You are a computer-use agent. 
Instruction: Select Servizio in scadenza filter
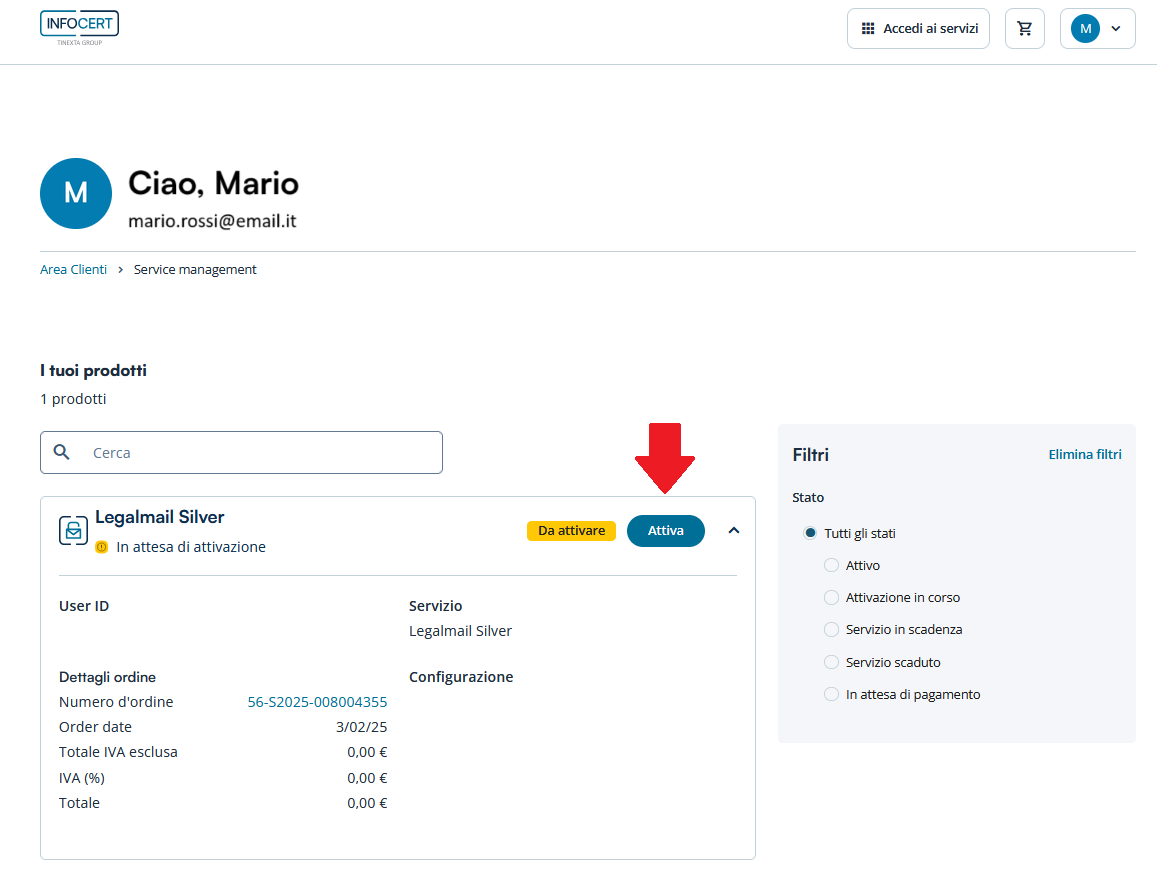point(831,629)
